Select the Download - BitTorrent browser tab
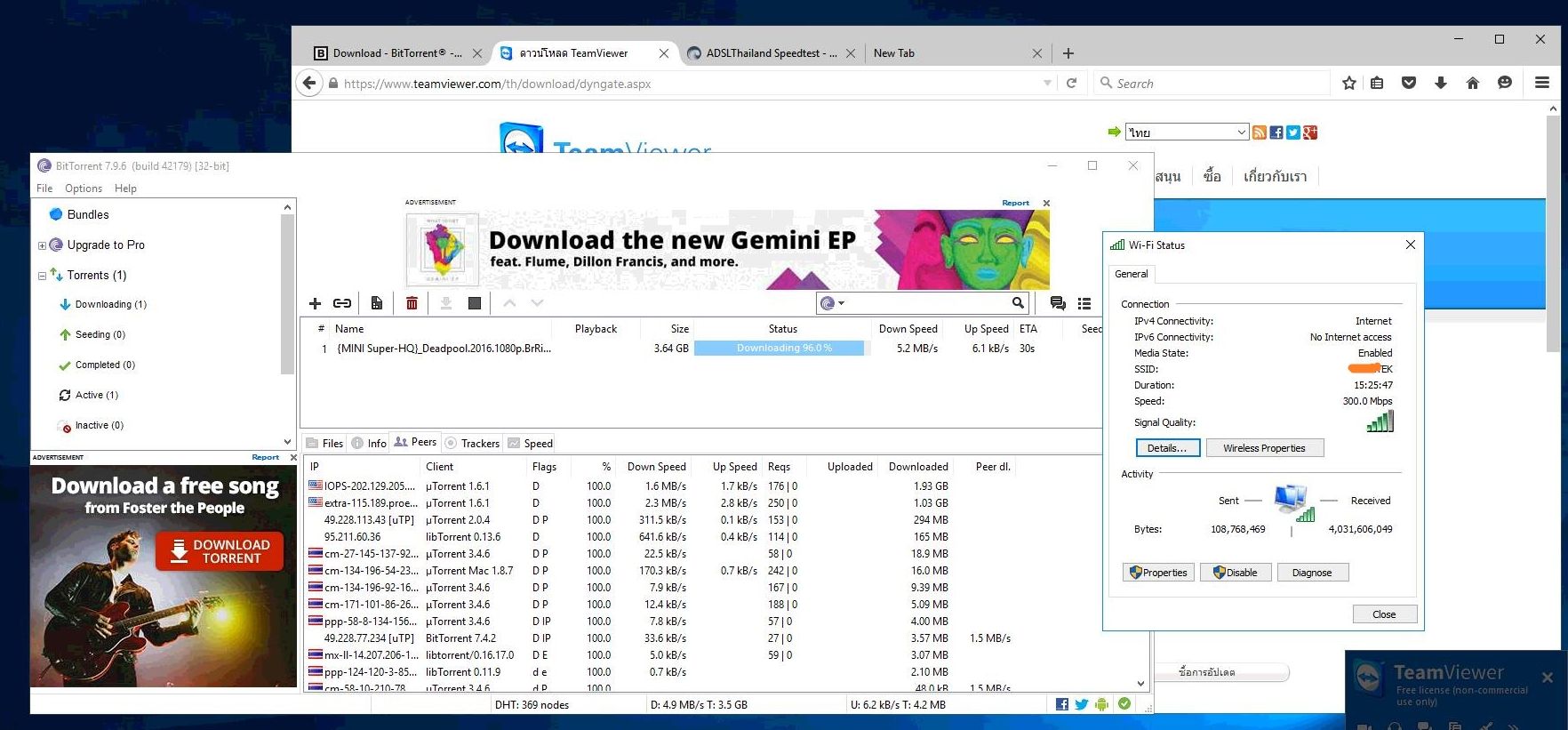The height and width of the screenshot is (730, 1568). pos(396,53)
